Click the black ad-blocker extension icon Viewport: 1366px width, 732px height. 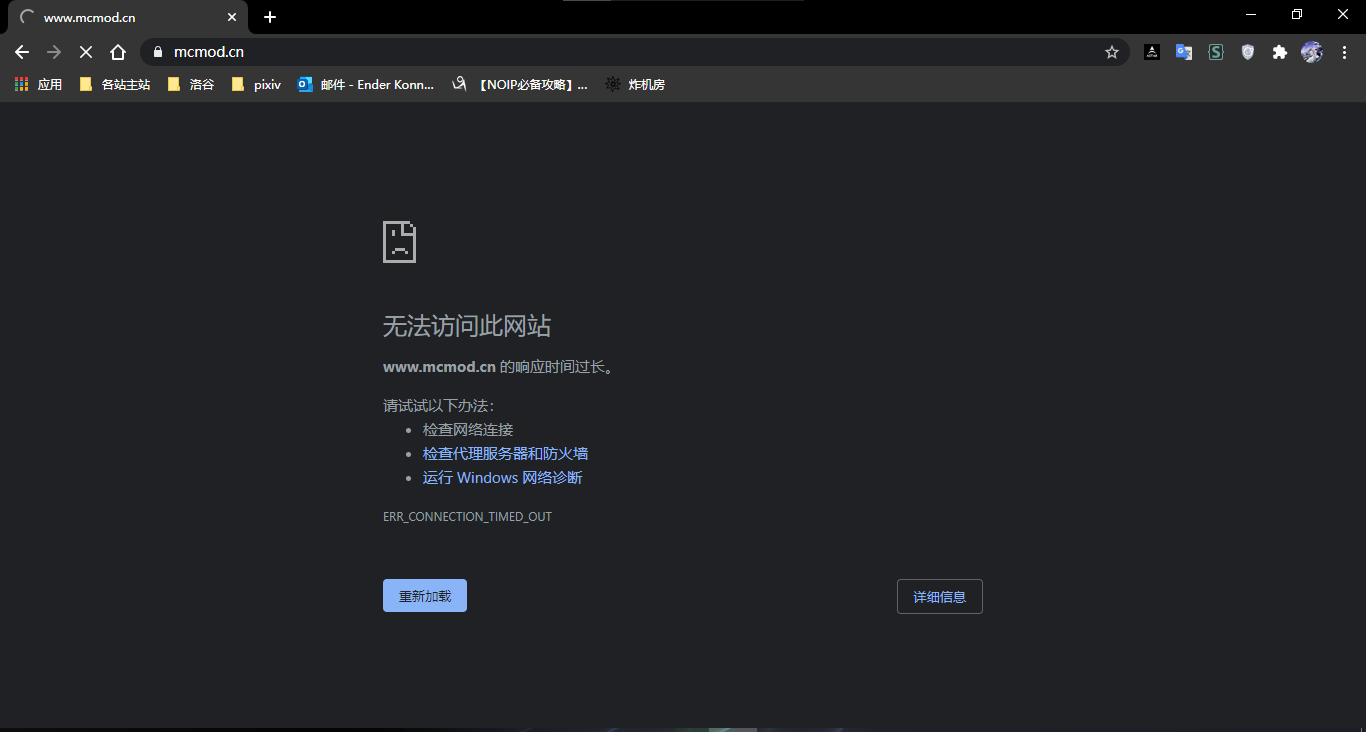click(1152, 51)
